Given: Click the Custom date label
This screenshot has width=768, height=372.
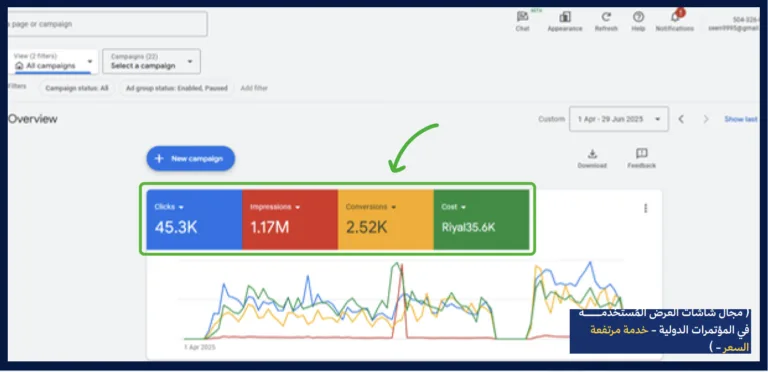Looking at the screenshot, I should coord(552,119).
